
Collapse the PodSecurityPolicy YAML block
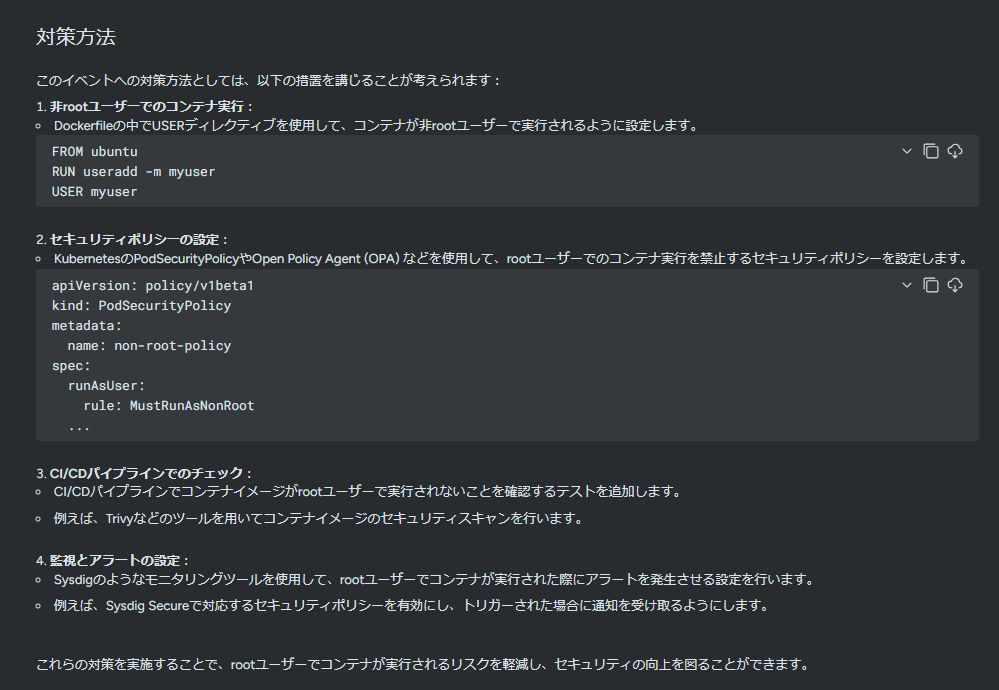point(907,285)
